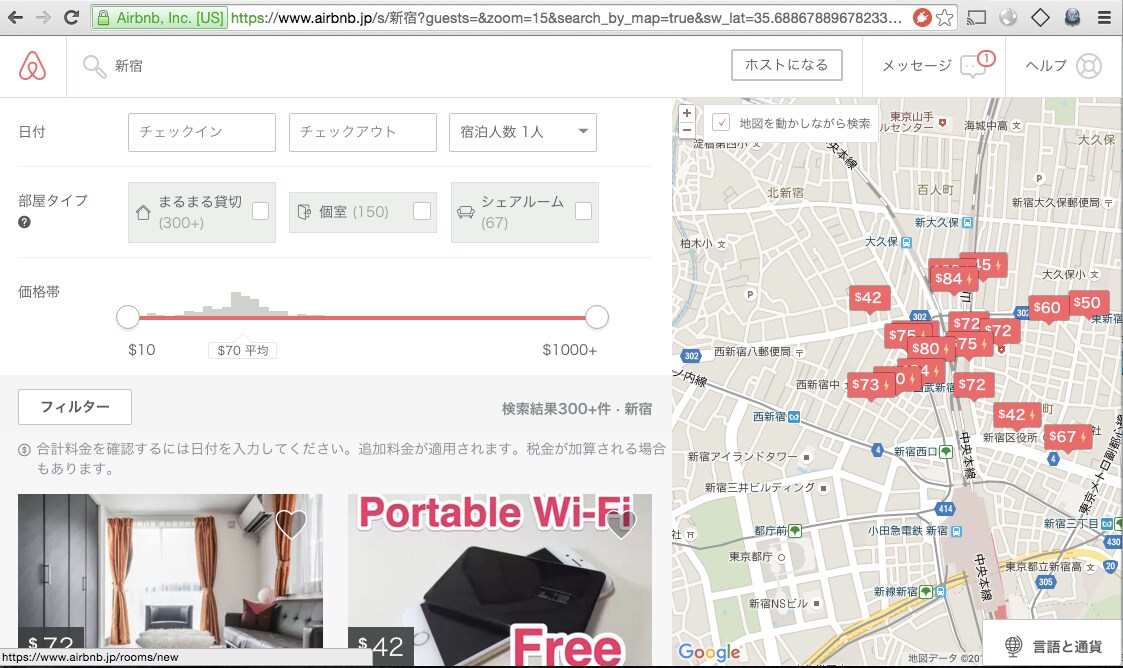This screenshot has height=668, width=1123.
Task: Click the チェックアウト date field
Action: [x=362, y=132]
